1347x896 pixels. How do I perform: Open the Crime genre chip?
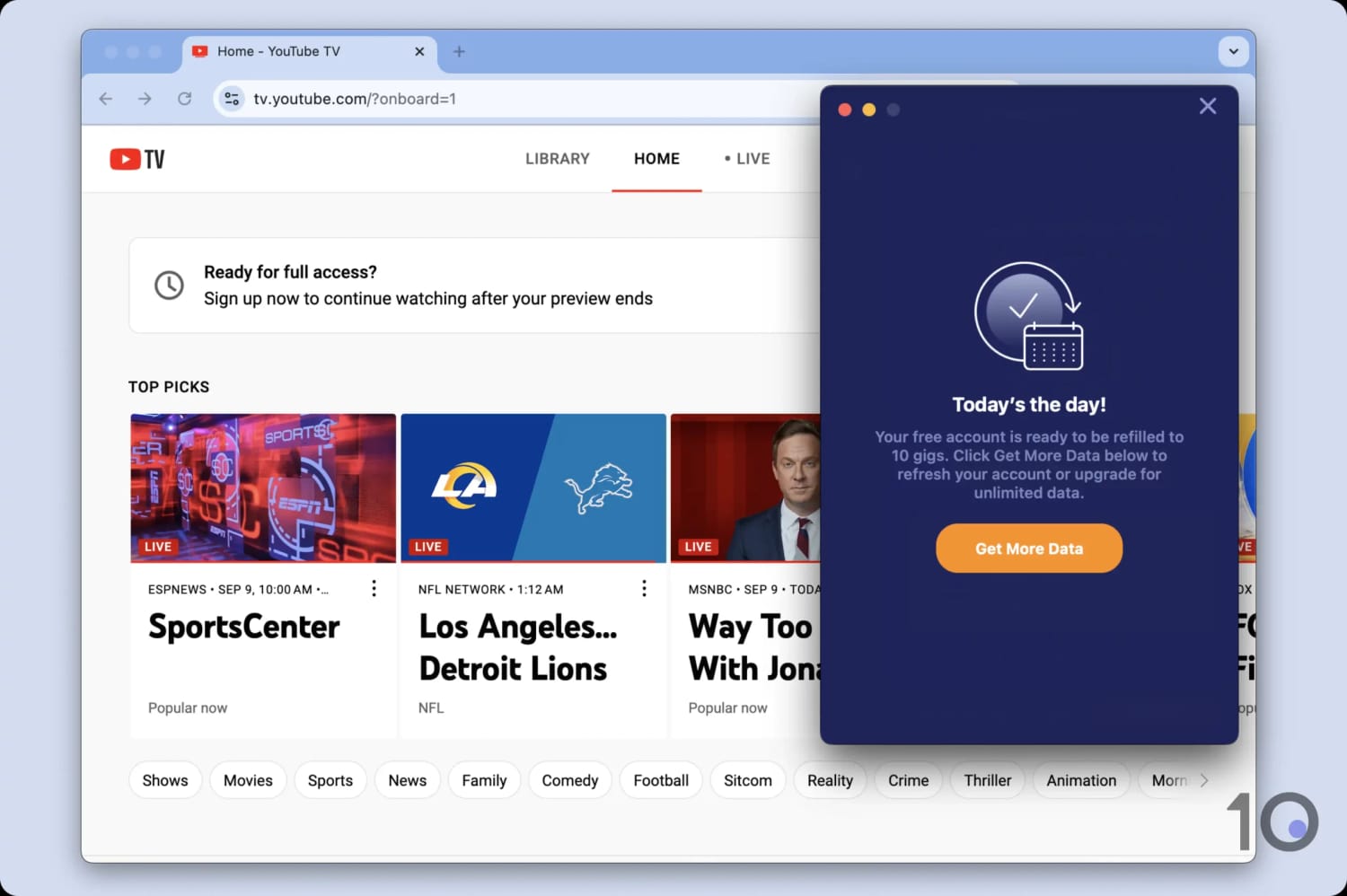pyautogui.click(x=908, y=780)
